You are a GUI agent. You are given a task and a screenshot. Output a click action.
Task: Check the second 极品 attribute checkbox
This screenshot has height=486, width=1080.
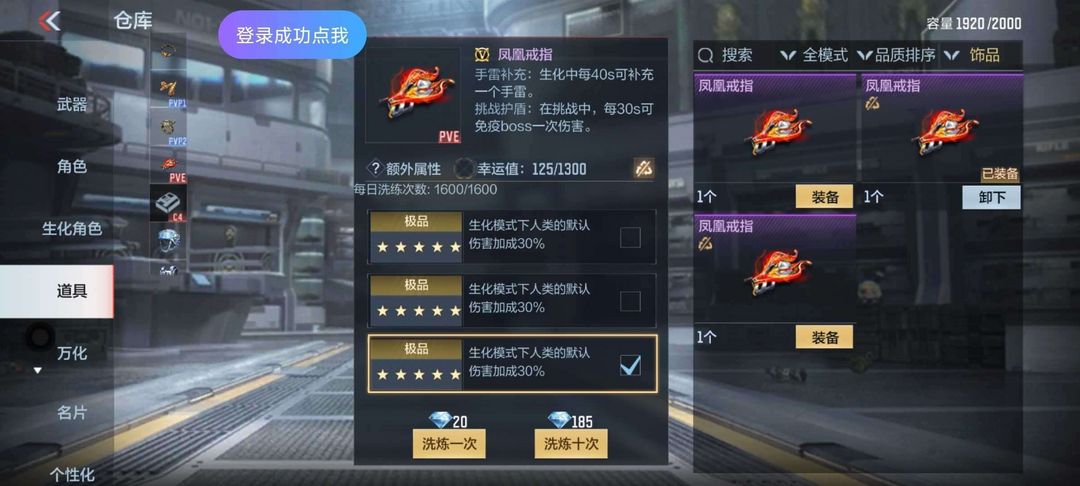click(x=630, y=301)
